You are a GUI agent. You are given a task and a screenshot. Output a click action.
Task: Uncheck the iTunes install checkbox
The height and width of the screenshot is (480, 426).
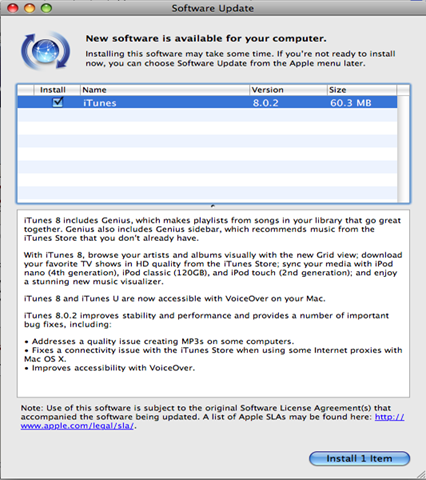point(58,102)
